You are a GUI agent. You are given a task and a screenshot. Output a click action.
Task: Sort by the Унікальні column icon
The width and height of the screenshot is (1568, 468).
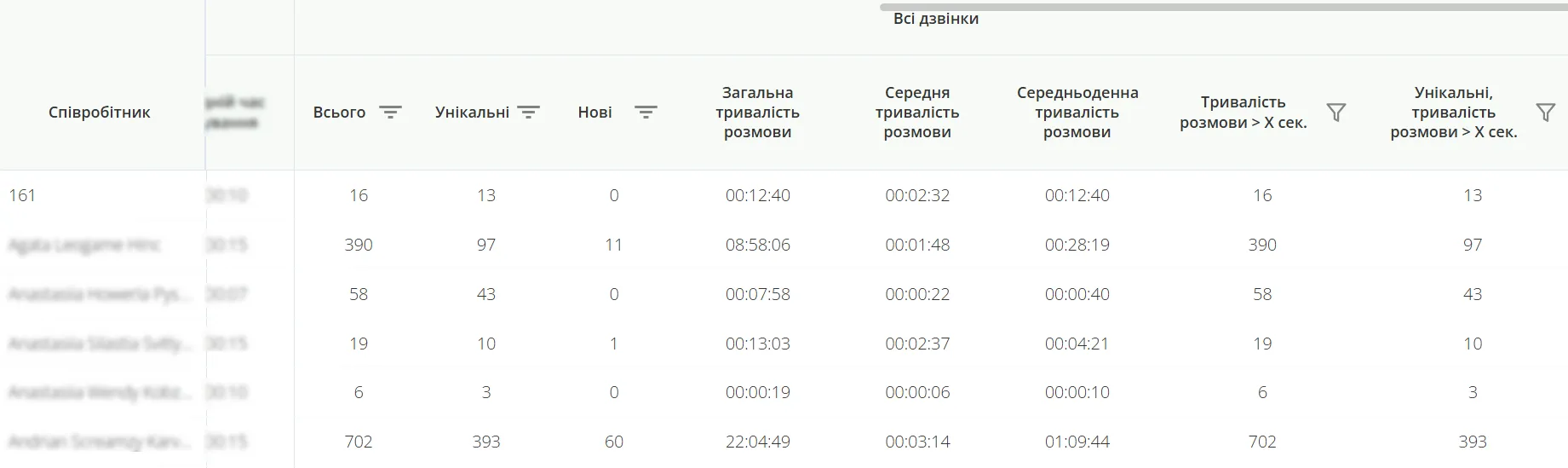point(529,113)
